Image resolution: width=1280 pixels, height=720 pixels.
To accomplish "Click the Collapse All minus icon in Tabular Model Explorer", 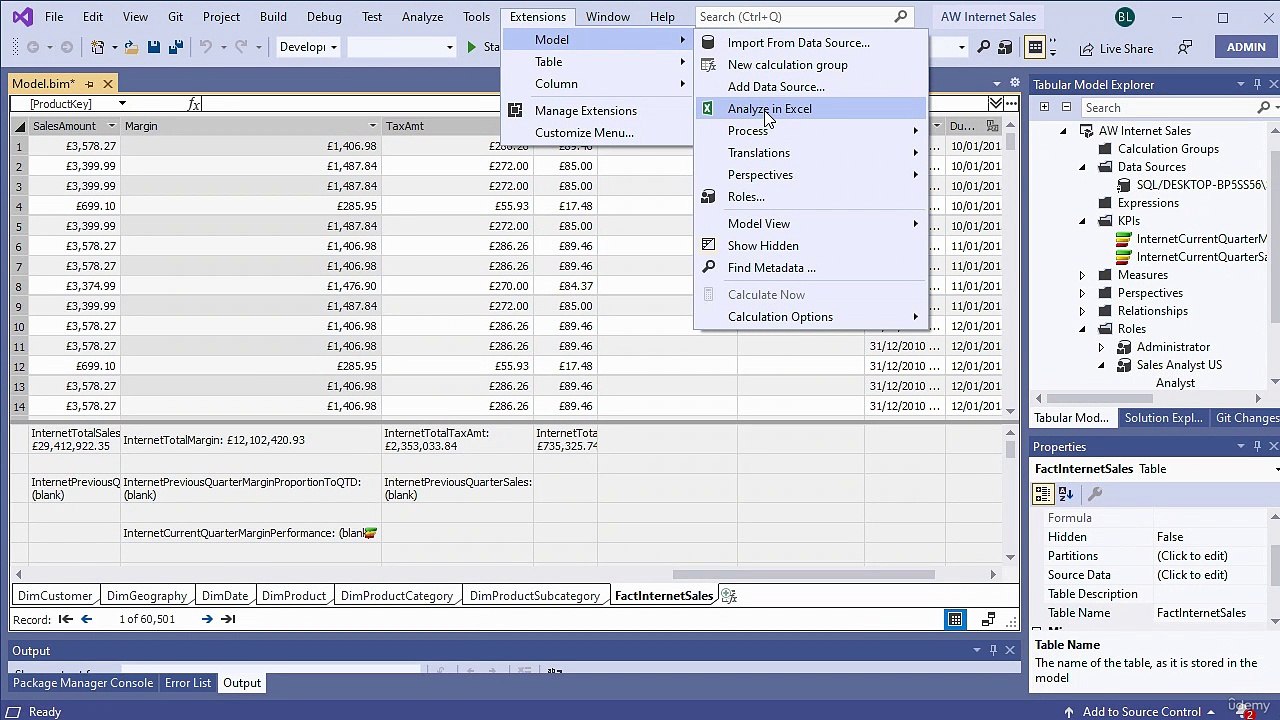I will [x=1066, y=107].
